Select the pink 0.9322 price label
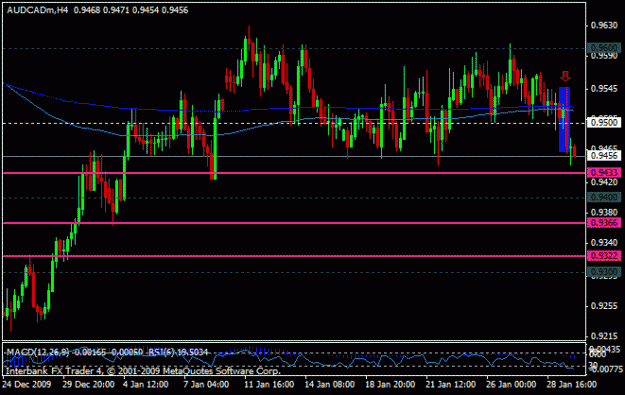 pos(604,256)
